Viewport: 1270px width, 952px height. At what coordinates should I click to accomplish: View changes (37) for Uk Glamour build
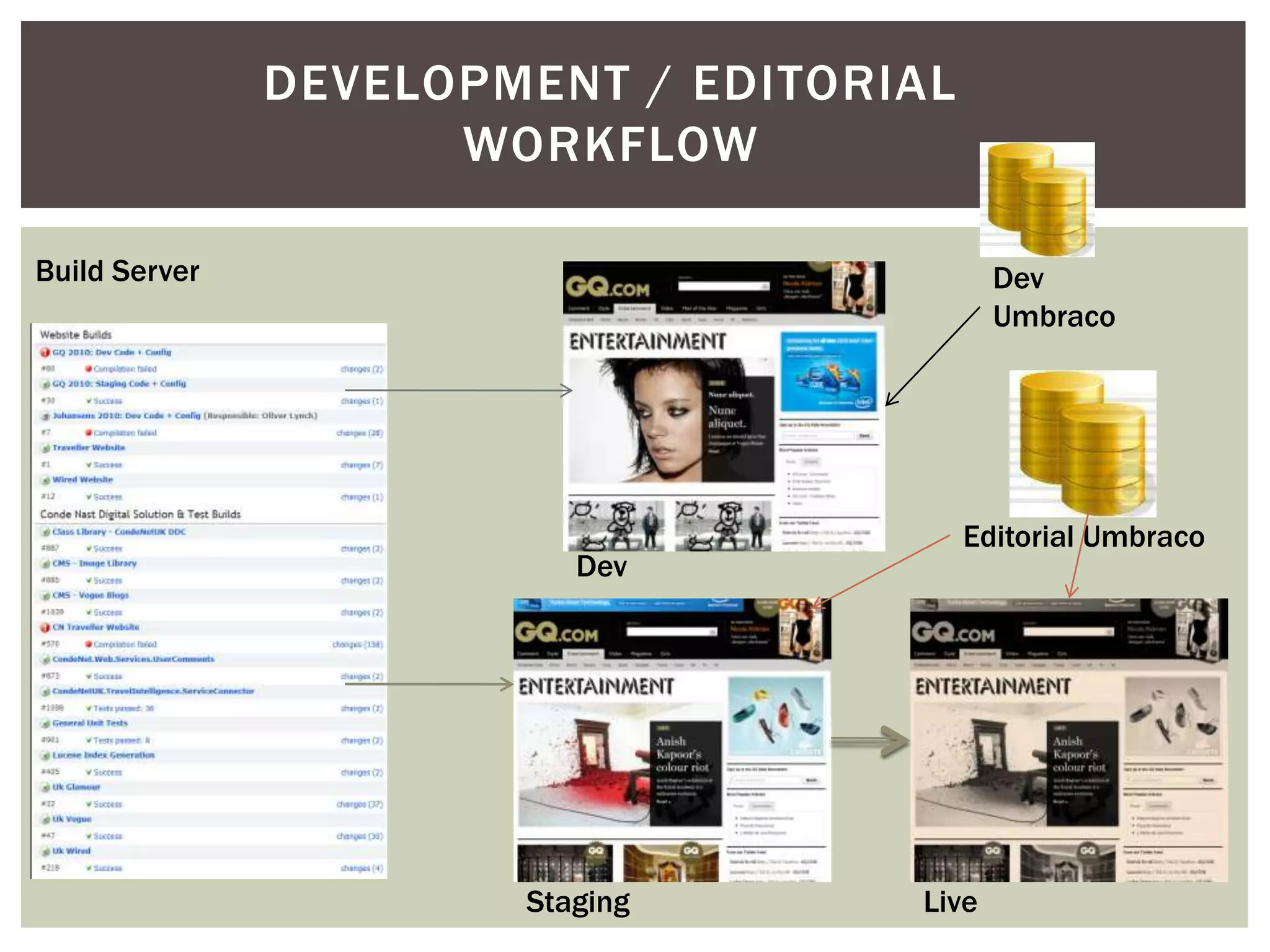tap(359, 804)
